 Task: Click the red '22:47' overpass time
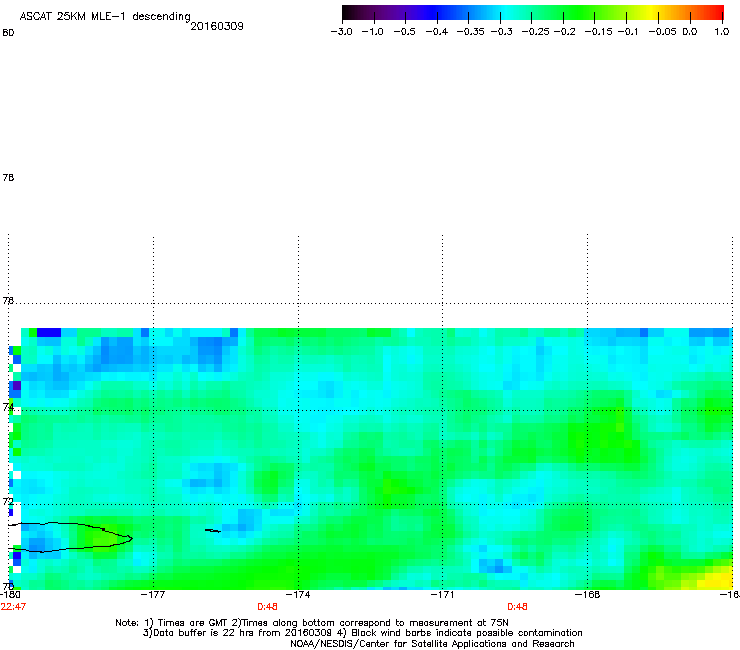tap(13, 607)
